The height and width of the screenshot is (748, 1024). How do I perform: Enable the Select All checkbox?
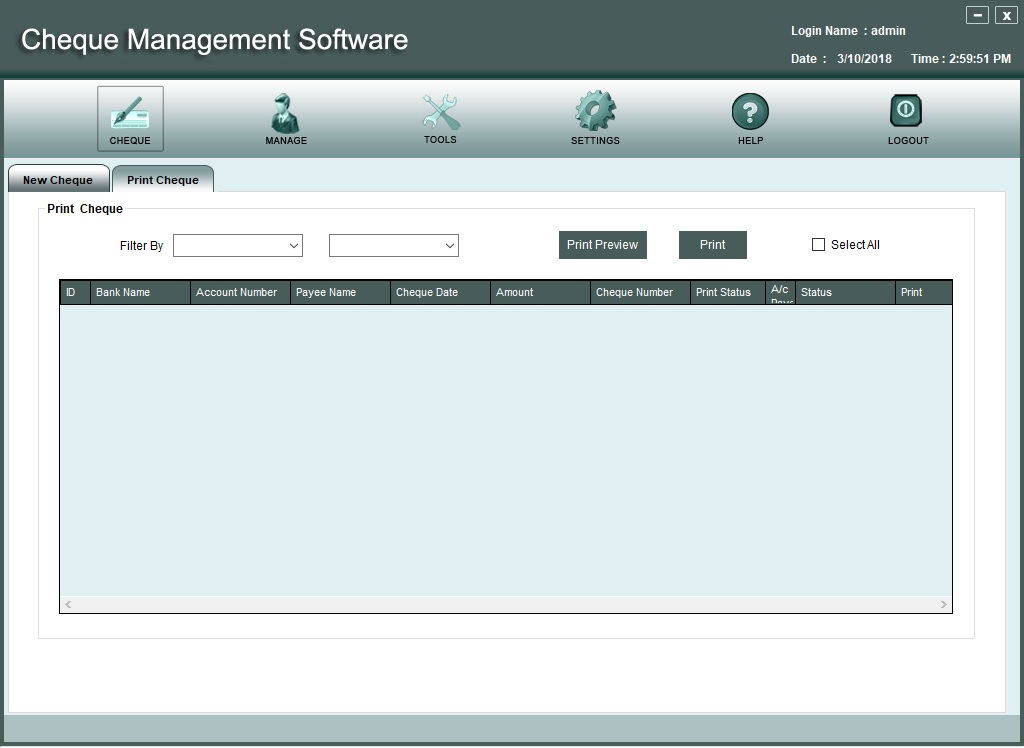pyautogui.click(x=818, y=245)
